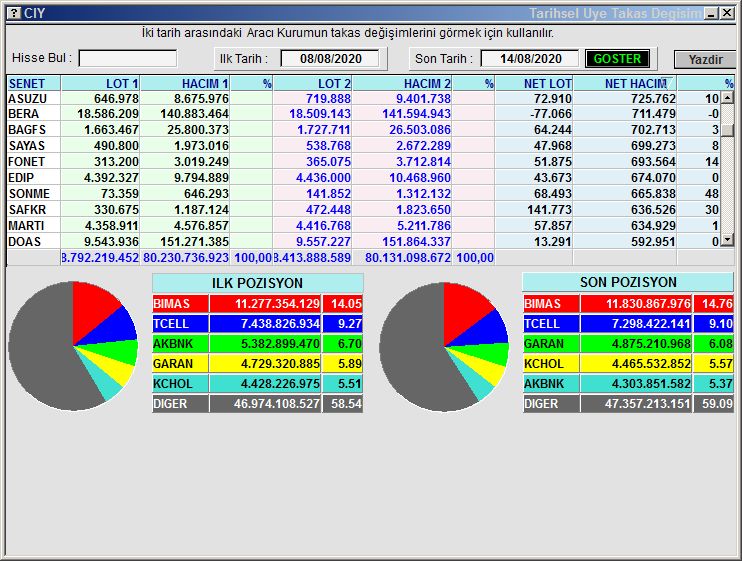Click green GARAN swatch in SON POZISYON
Screen dimensions: 742x561
(551, 344)
